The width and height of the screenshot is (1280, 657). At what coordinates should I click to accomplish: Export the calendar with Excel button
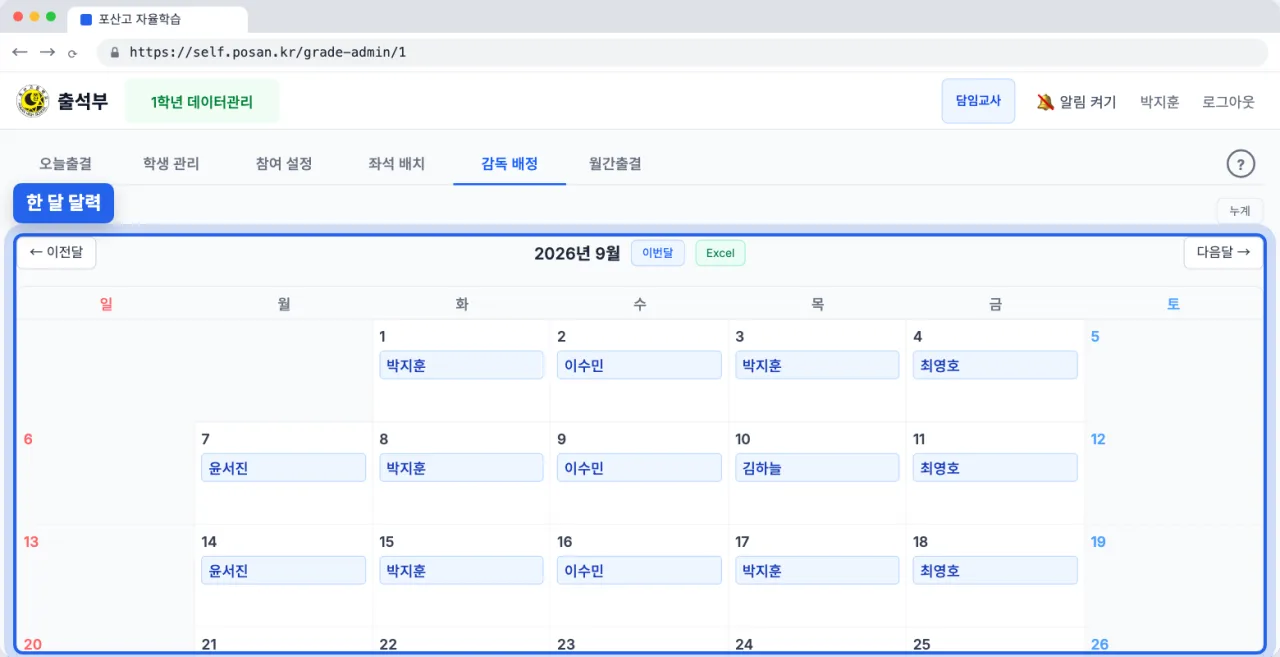(720, 253)
